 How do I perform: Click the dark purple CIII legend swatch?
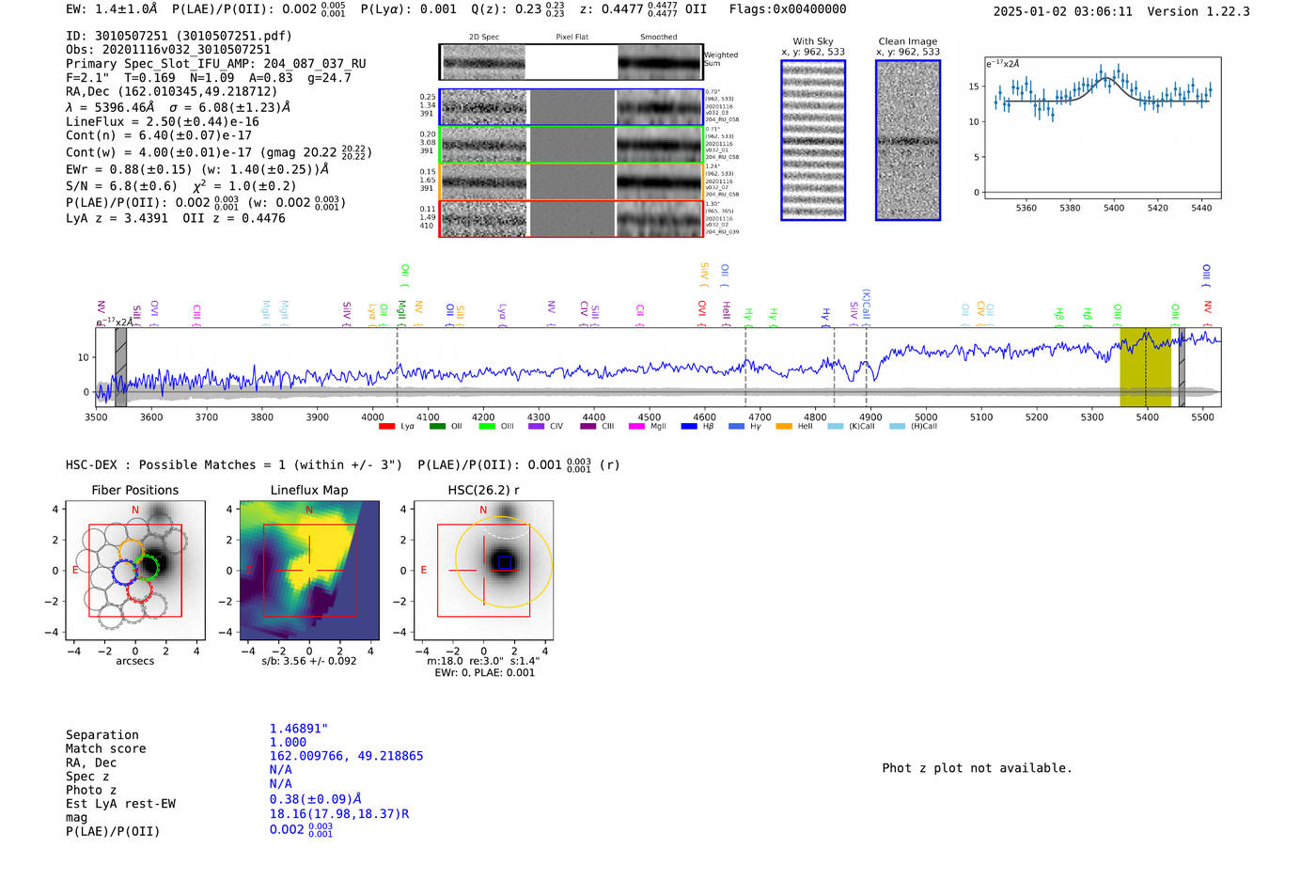click(588, 426)
